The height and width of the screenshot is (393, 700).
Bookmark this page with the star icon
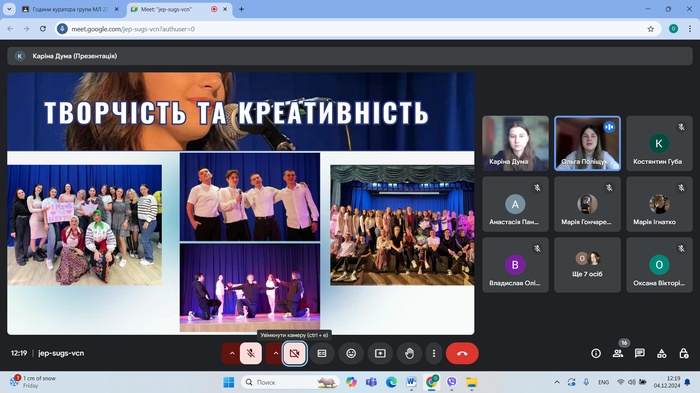pyautogui.click(x=651, y=29)
